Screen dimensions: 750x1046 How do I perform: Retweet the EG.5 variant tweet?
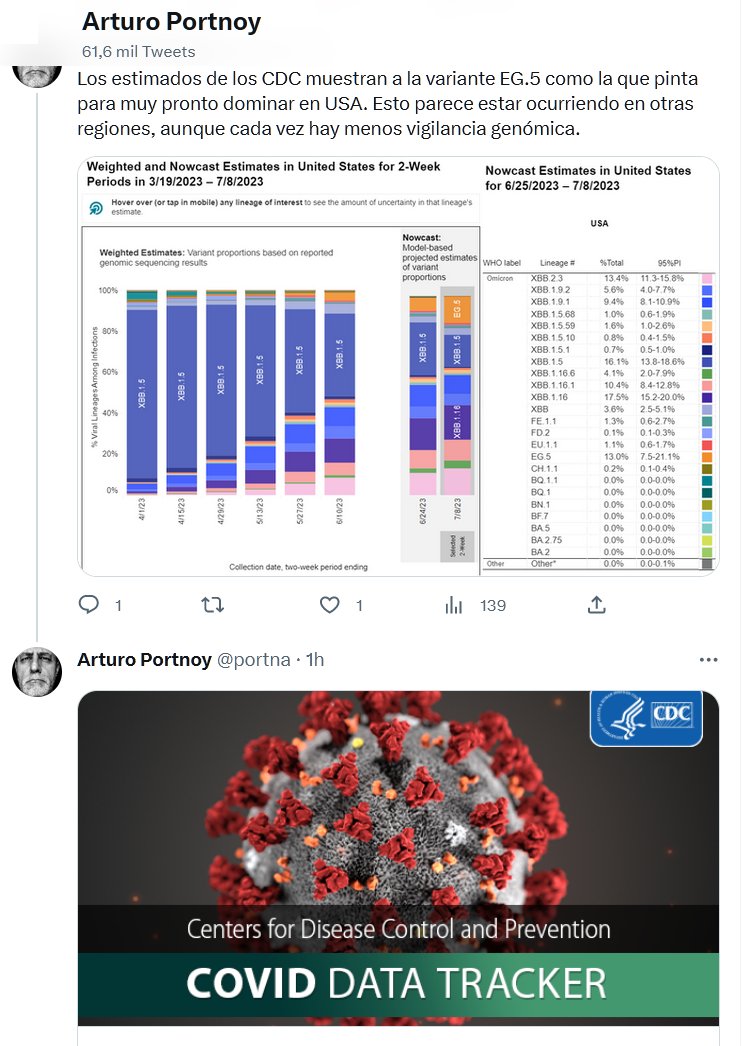click(x=213, y=605)
